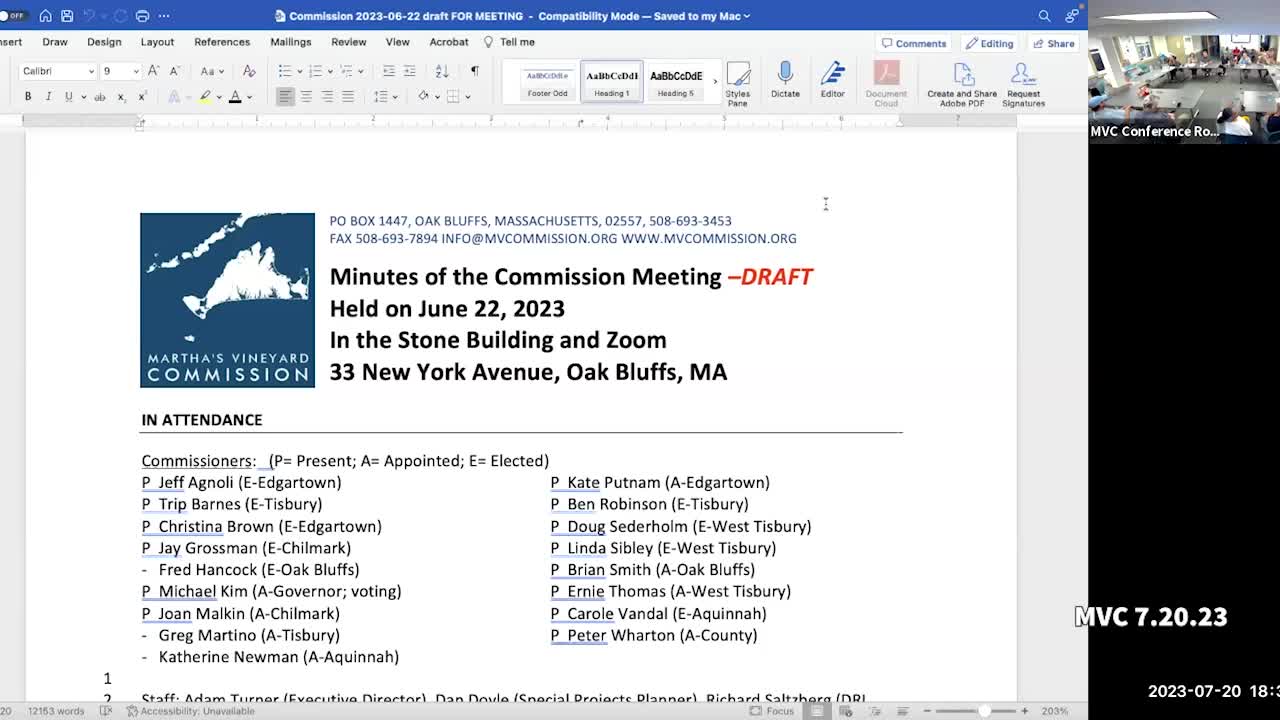This screenshot has width=1280, height=720.
Task: Click the zoom slider in status bar
Action: coord(975,711)
